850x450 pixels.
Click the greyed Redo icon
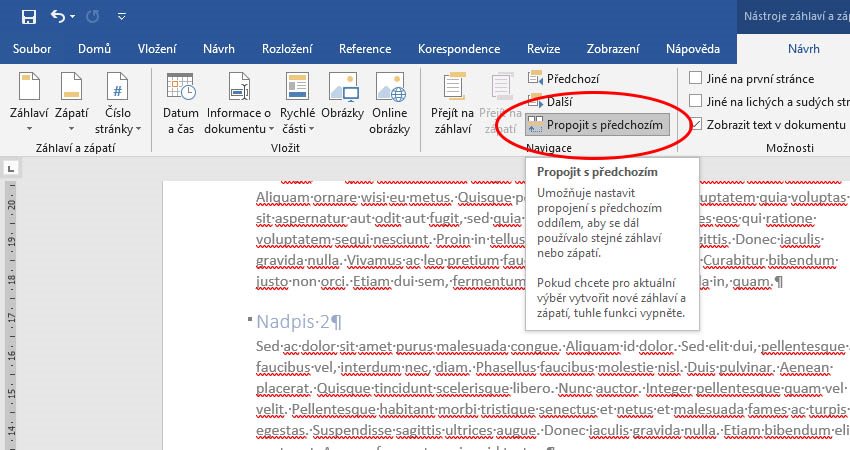click(x=93, y=17)
